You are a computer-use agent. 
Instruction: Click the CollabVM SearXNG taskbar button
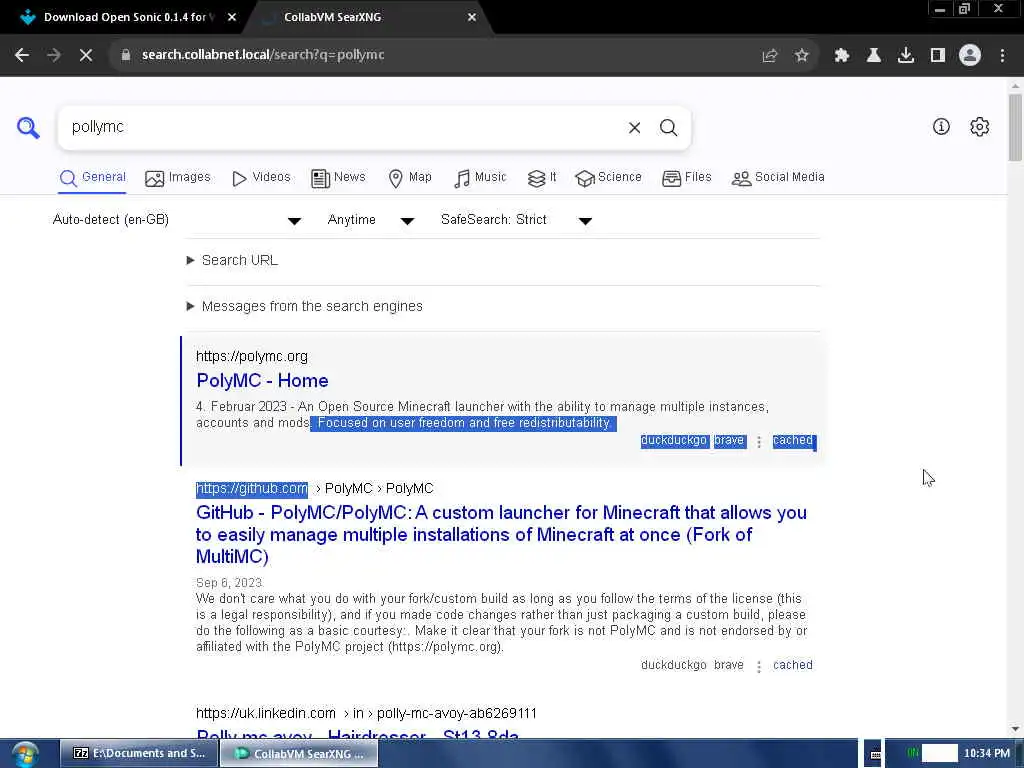299,754
